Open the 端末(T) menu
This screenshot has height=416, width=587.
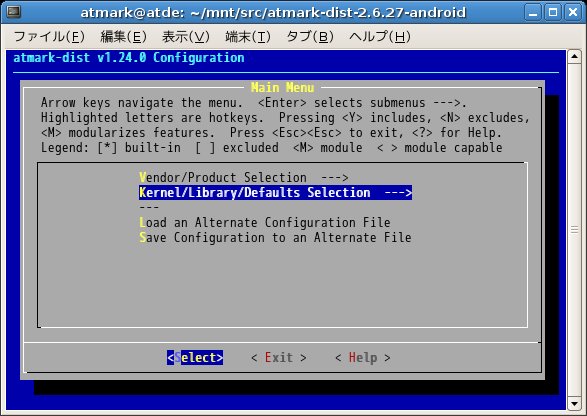coord(247,36)
